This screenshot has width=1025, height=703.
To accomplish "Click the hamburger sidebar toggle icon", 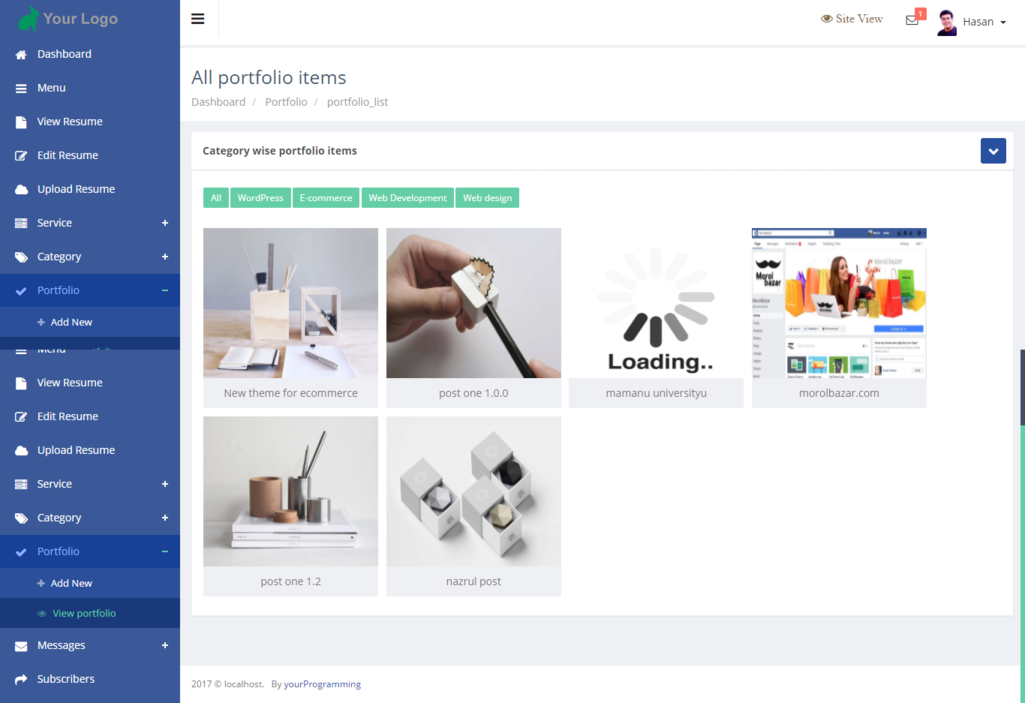I will [198, 19].
